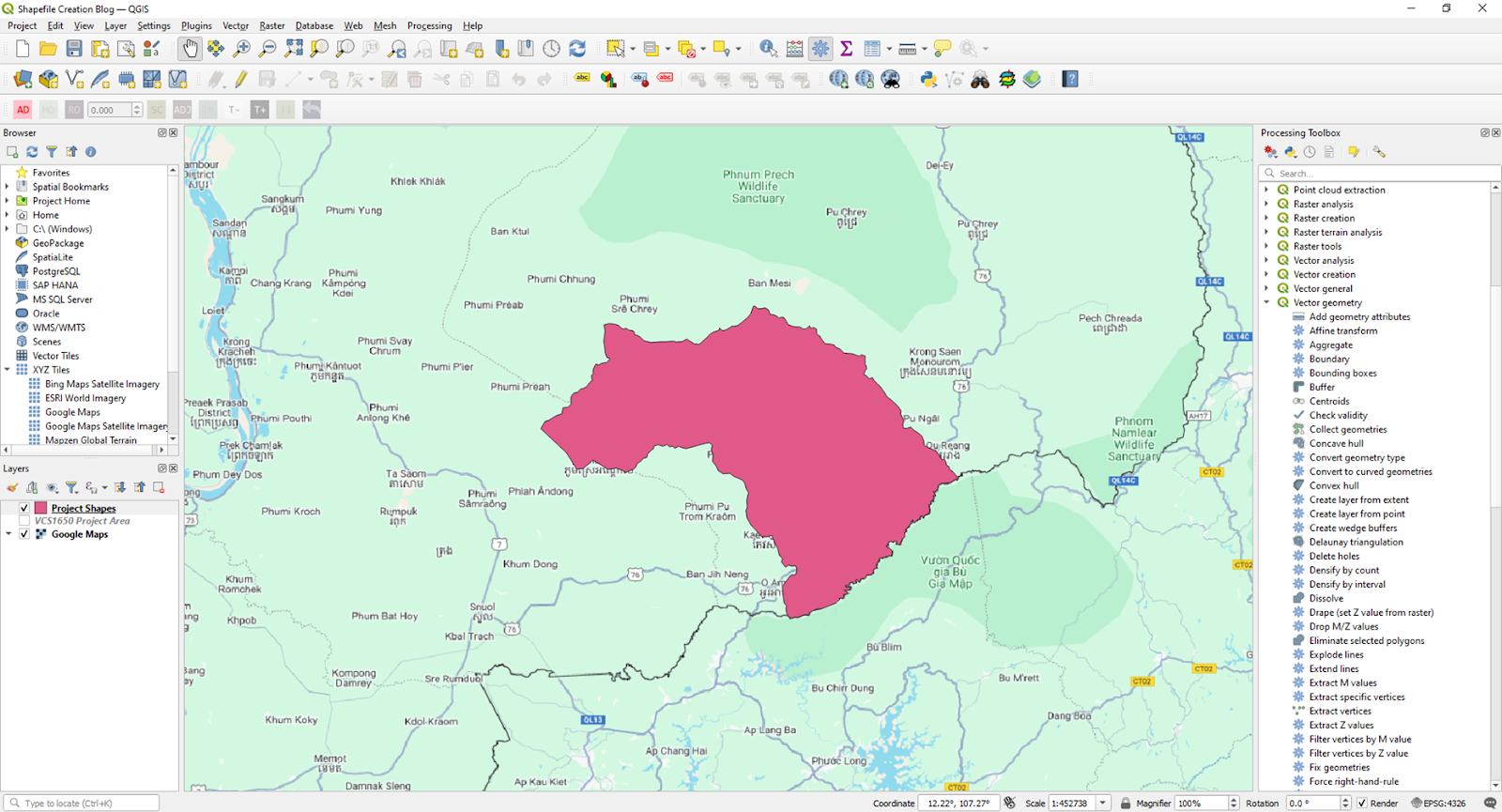
Task: Open the Data Source Manager icon
Action: tap(23, 80)
